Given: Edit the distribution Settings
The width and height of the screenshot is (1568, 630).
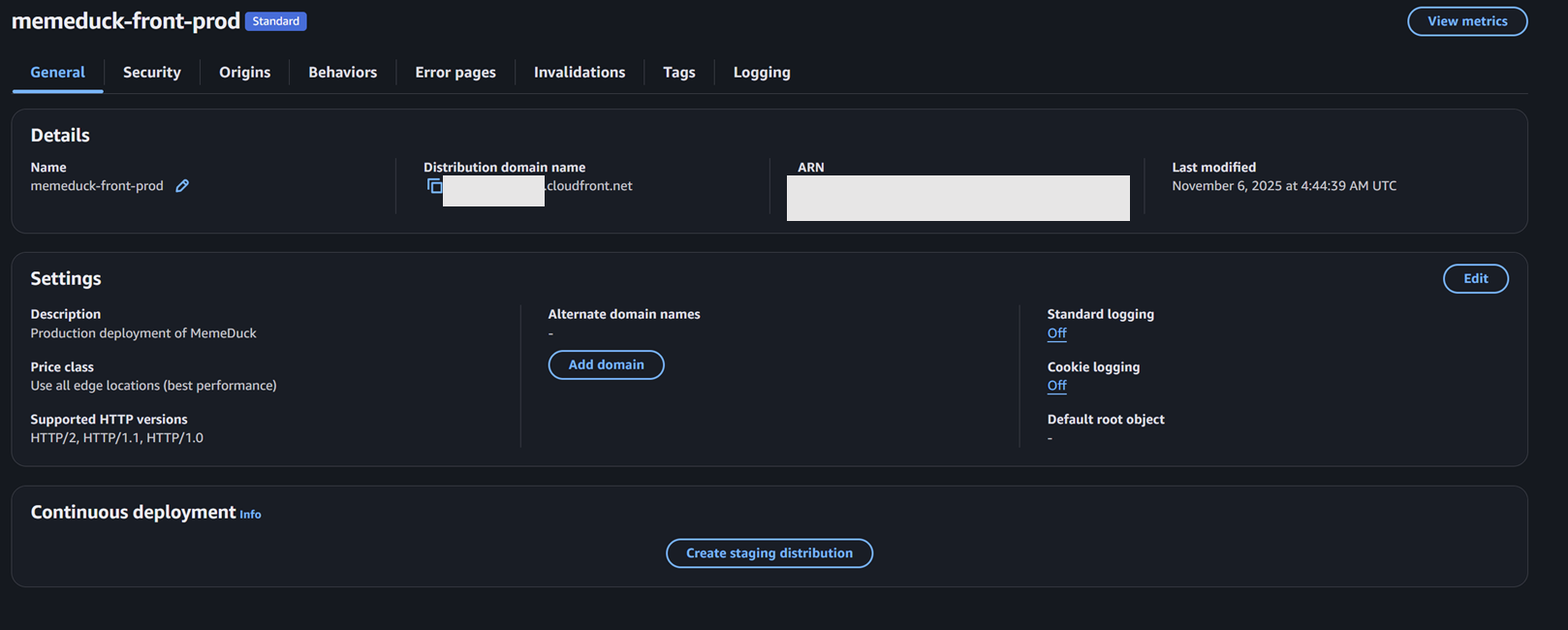Looking at the screenshot, I should [x=1476, y=279].
